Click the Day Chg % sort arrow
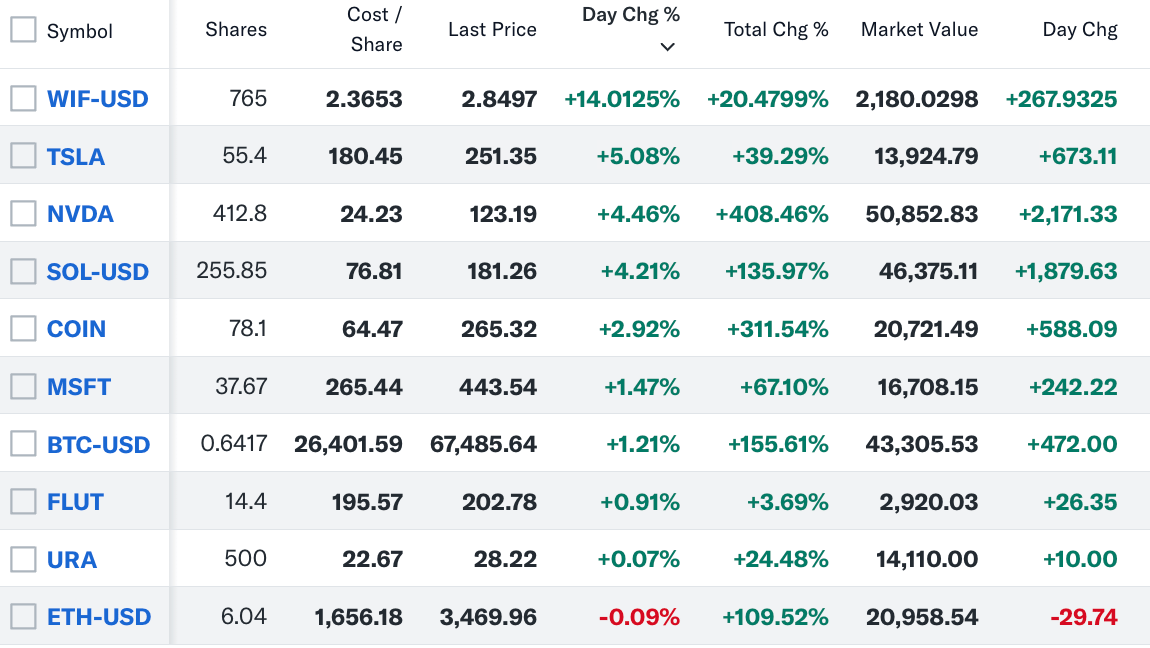The image size is (1150, 648). [x=668, y=47]
